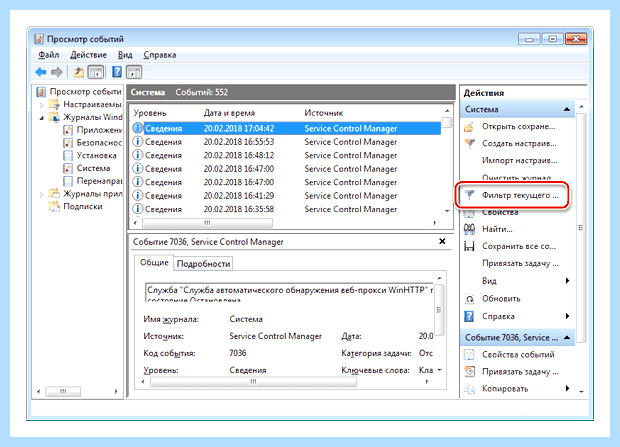This screenshot has width=620, height=447.
Task: Click the task icon beside lower Привязать задачу
Action: [469, 371]
